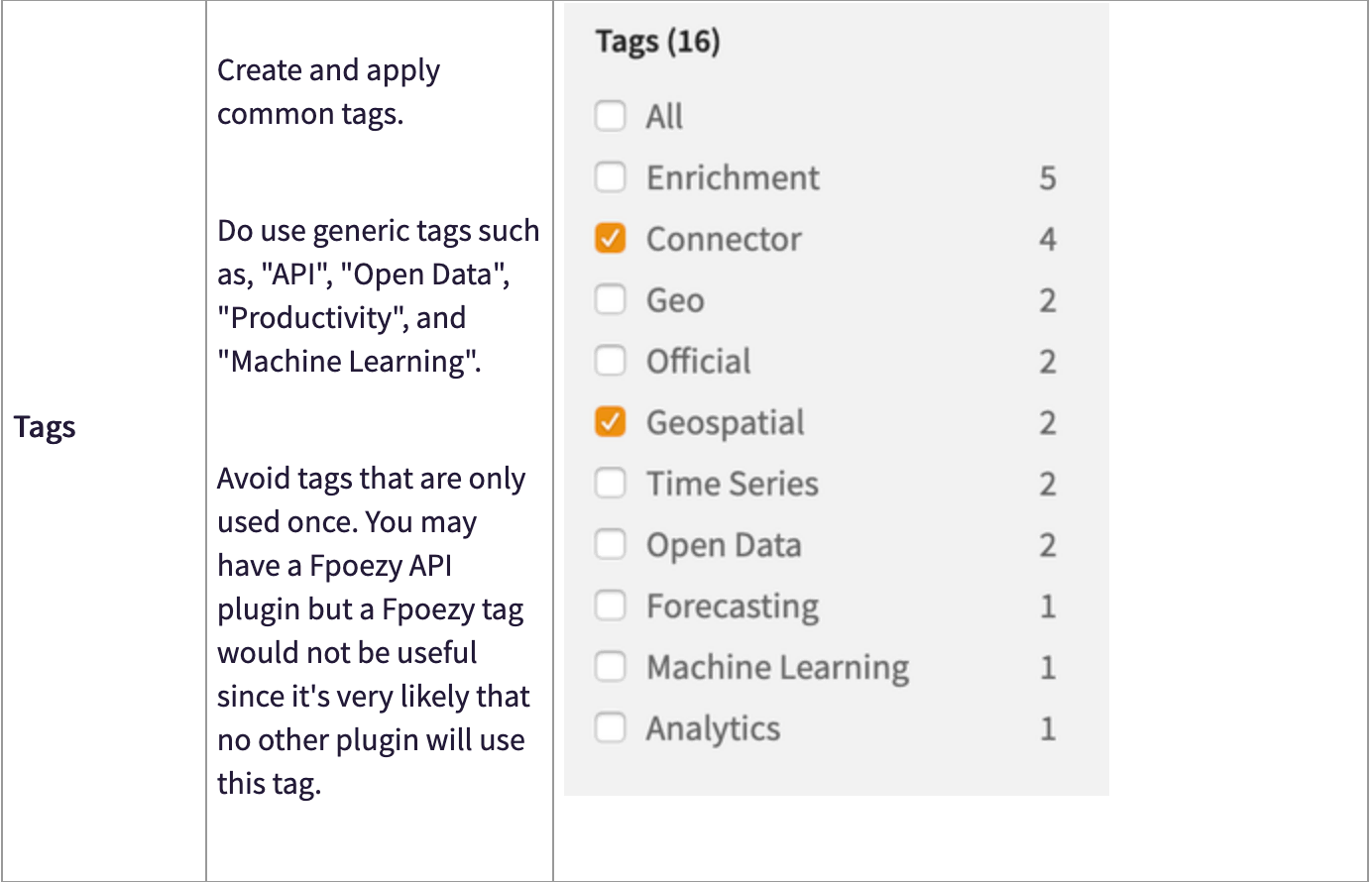Uncheck the Connector tag checkbox
This screenshot has width=1372, height=882.
pyautogui.click(x=611, y=239)
